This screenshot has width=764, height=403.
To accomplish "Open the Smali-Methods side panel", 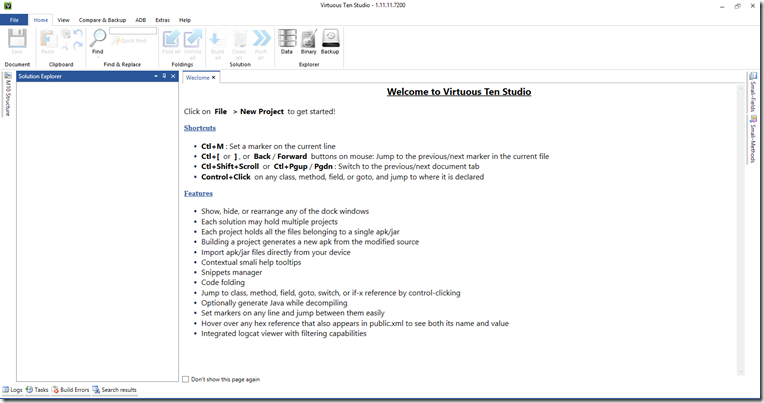I will tap(753, 139).
